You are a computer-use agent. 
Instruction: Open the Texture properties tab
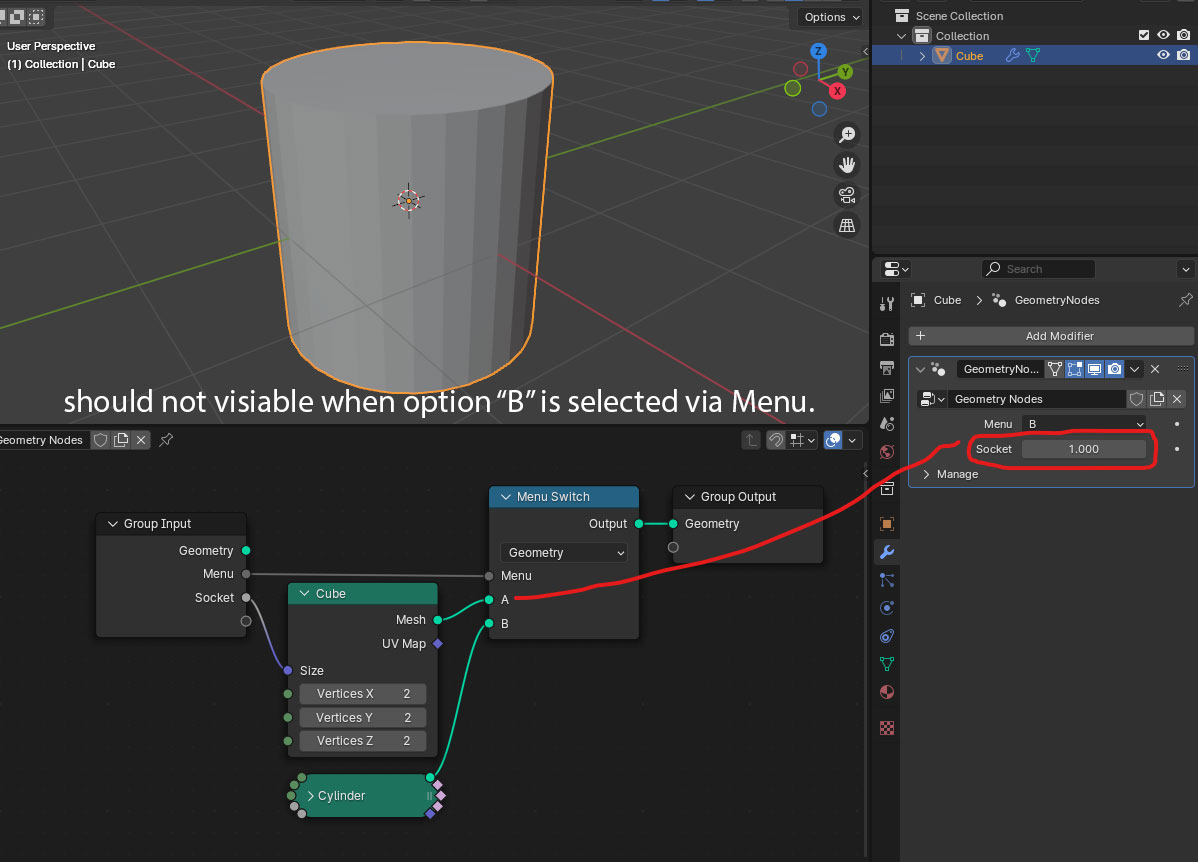886,728
